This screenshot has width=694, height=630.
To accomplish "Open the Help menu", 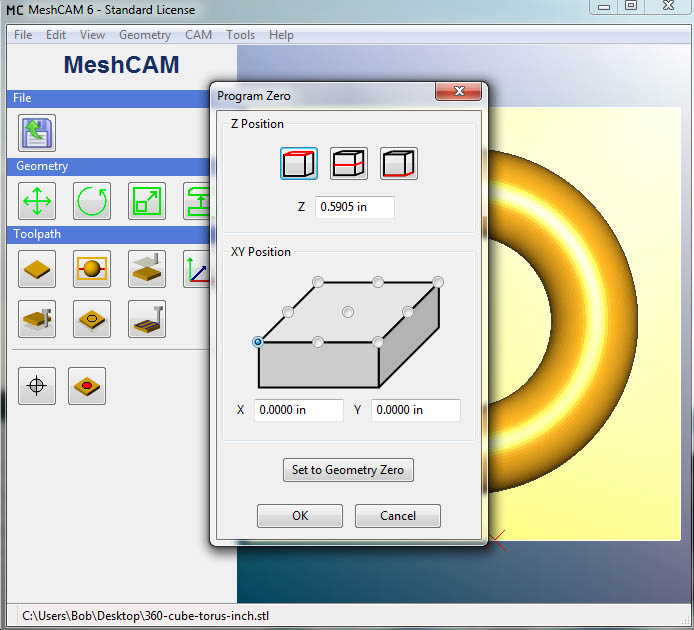I will click(281, 35).
